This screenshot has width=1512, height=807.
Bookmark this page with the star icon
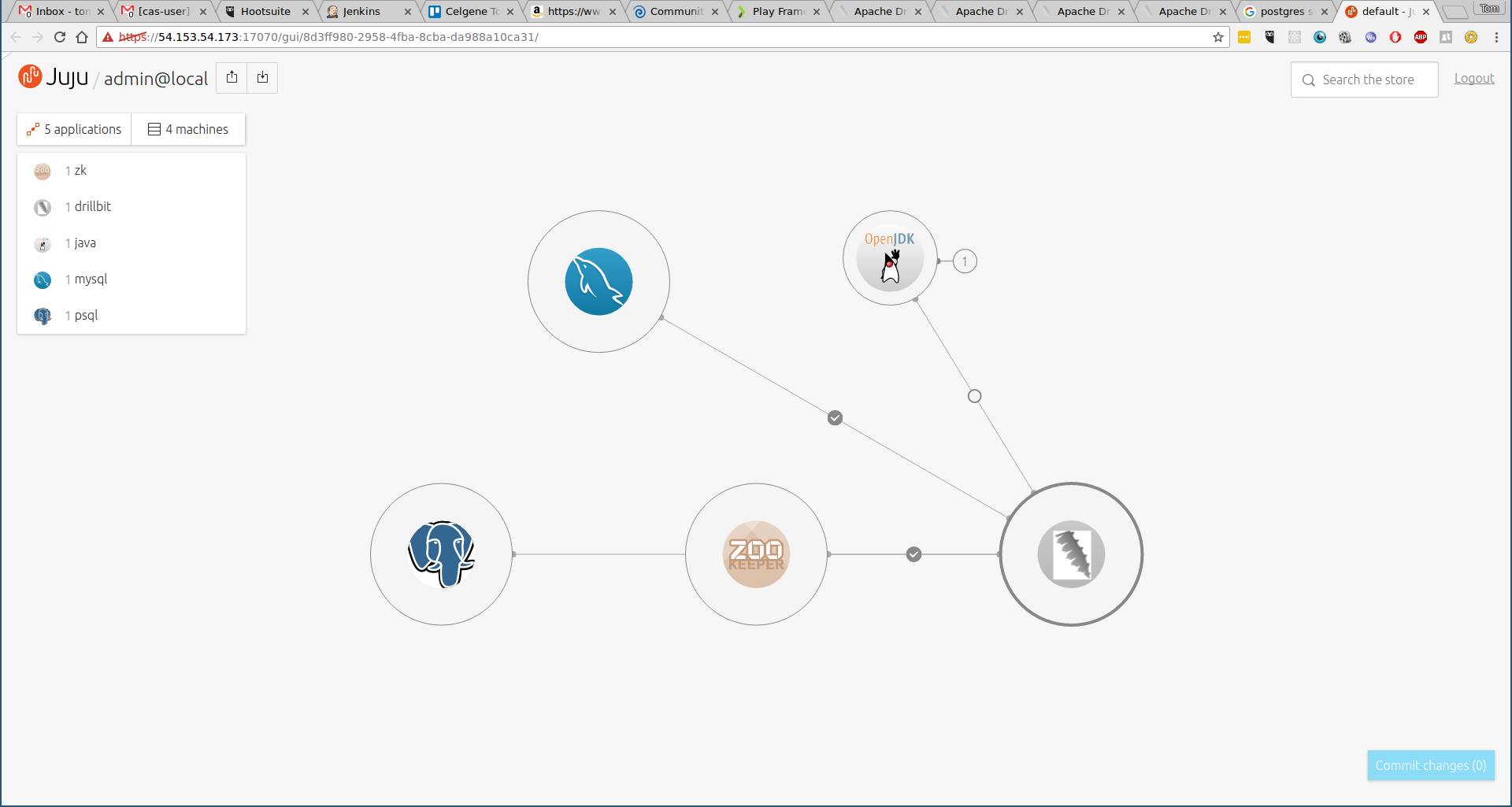(1218, 37)
